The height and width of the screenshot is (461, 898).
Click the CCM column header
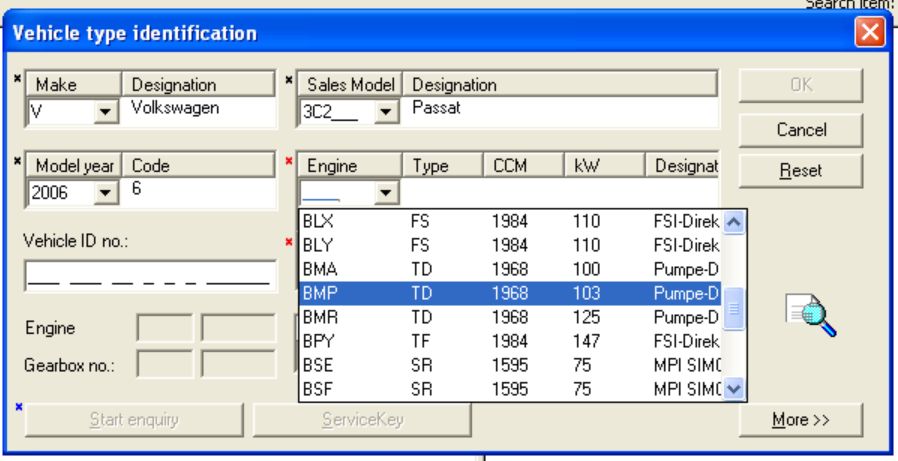pyautogui.click(x=523, y=166)
